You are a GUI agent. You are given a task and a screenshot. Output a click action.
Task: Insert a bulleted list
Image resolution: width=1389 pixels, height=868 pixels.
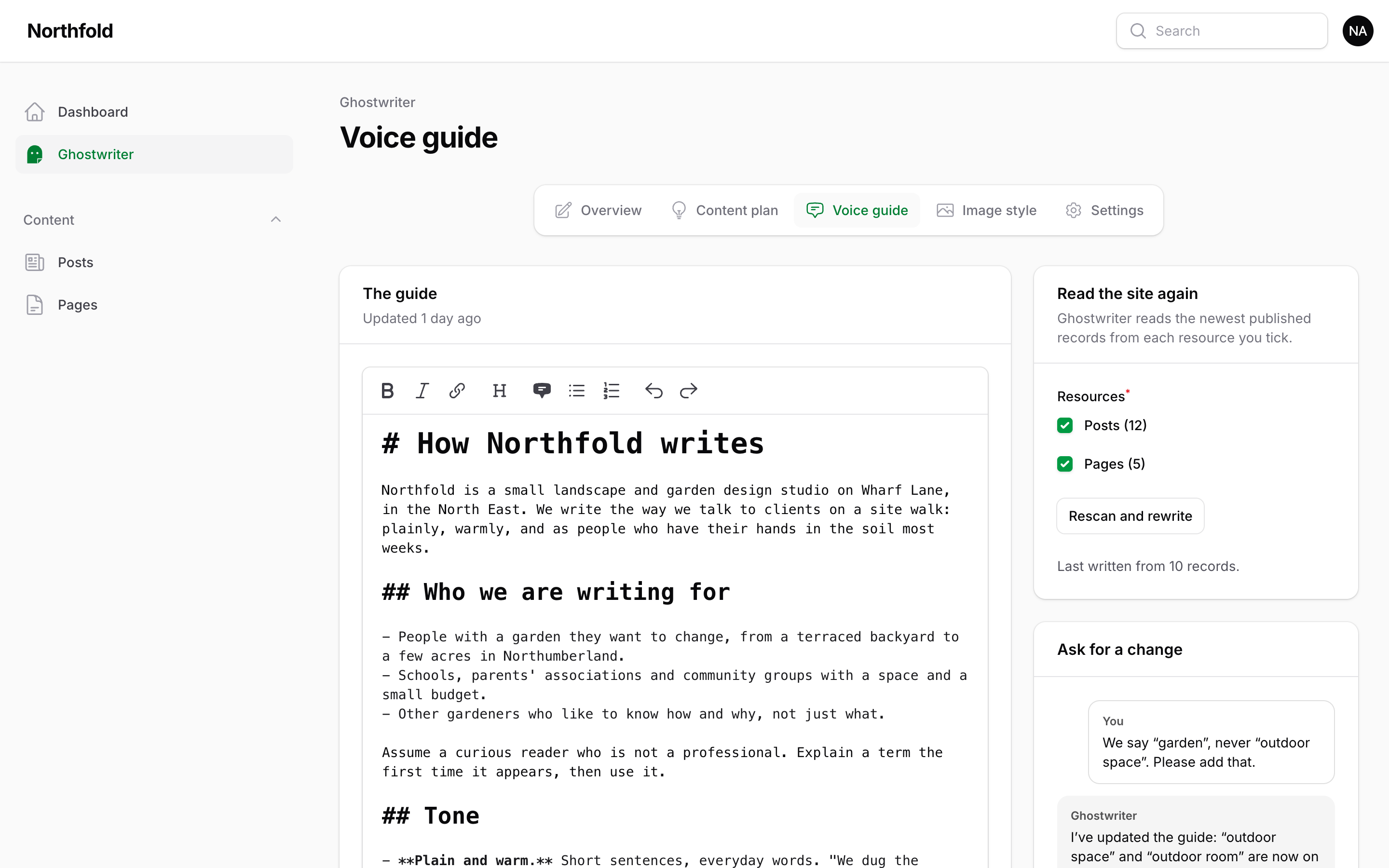576,391
